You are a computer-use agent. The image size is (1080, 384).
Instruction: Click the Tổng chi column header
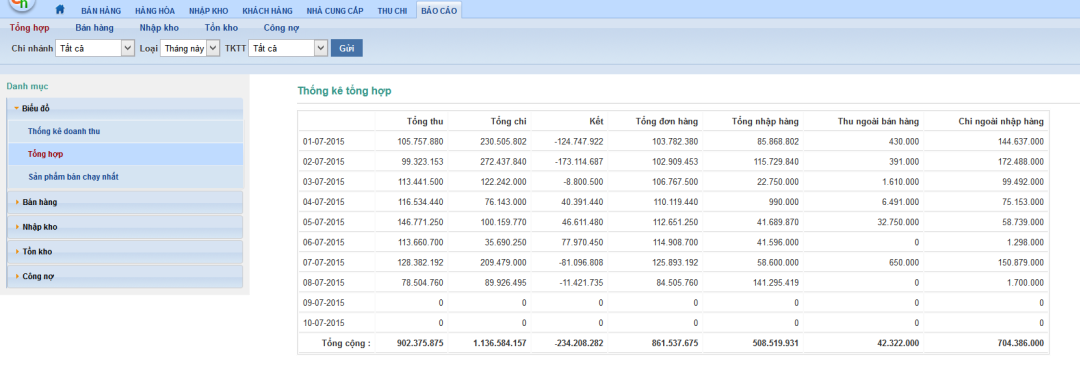click(x=508, y=121)
